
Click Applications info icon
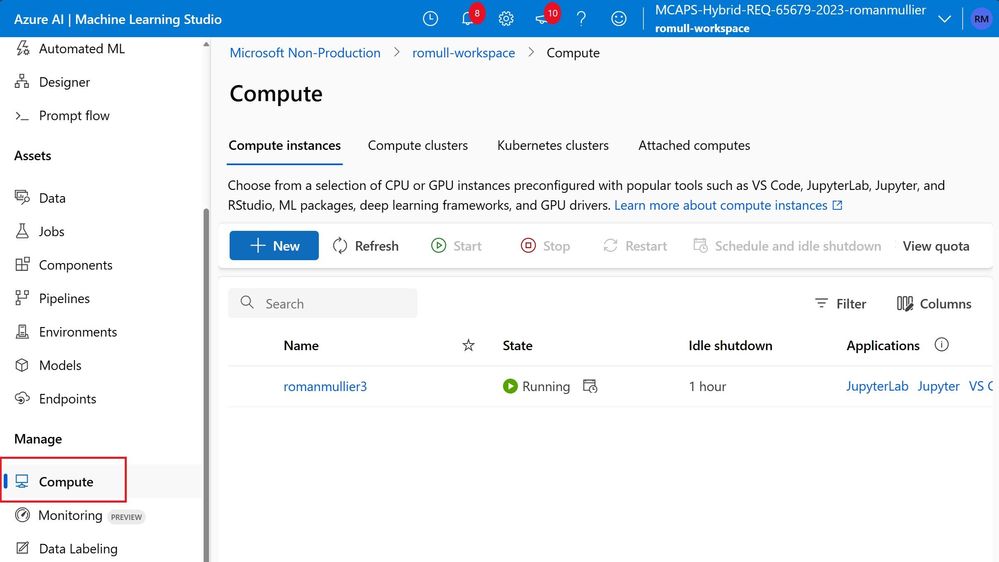[x=941, y=345]
